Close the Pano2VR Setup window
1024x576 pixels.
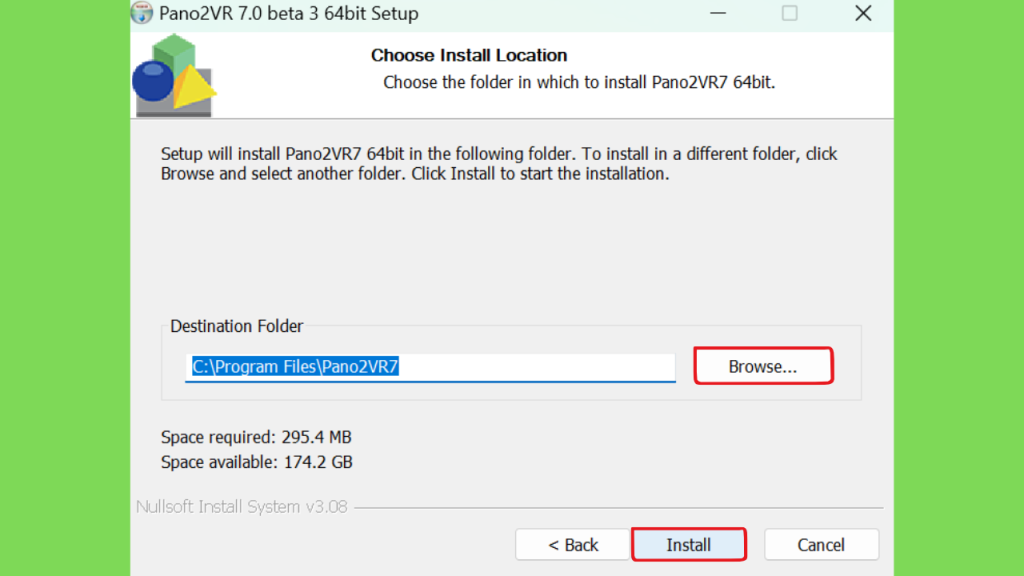tap(863, 13)
